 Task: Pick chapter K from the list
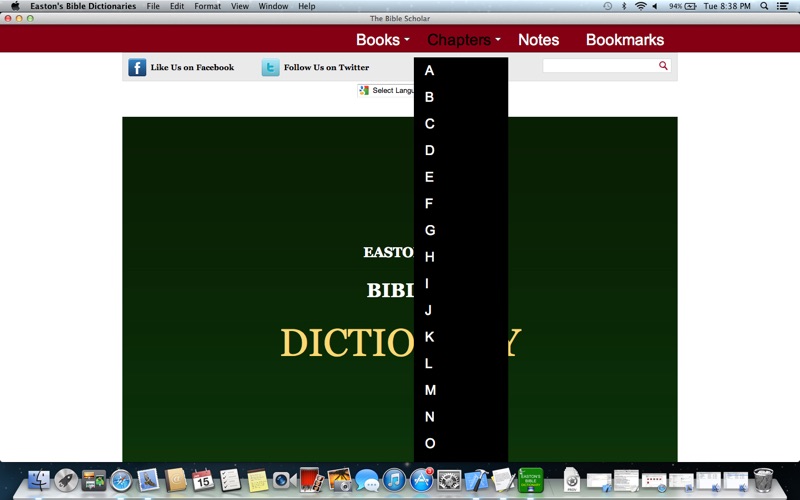(x=461, y=337)
